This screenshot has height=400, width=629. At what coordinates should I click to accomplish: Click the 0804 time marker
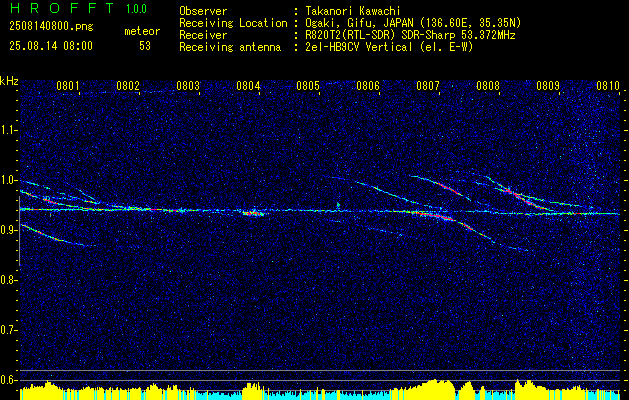(x=248, y=86)
